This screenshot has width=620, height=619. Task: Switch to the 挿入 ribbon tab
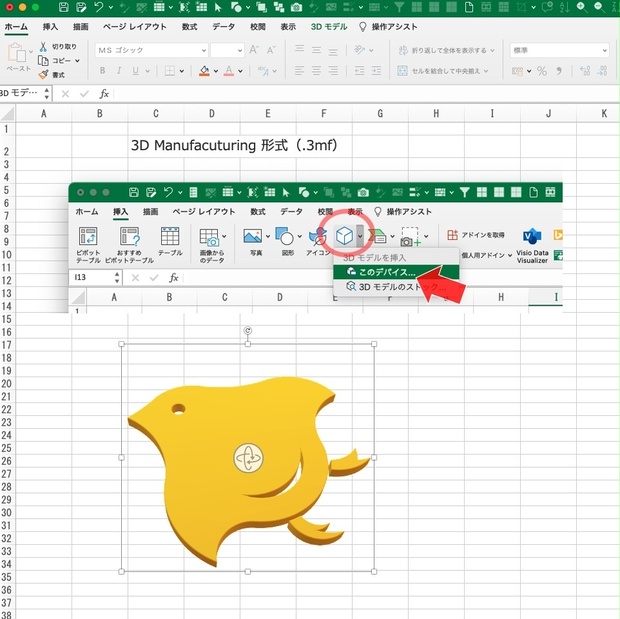(x=50, y=27)
